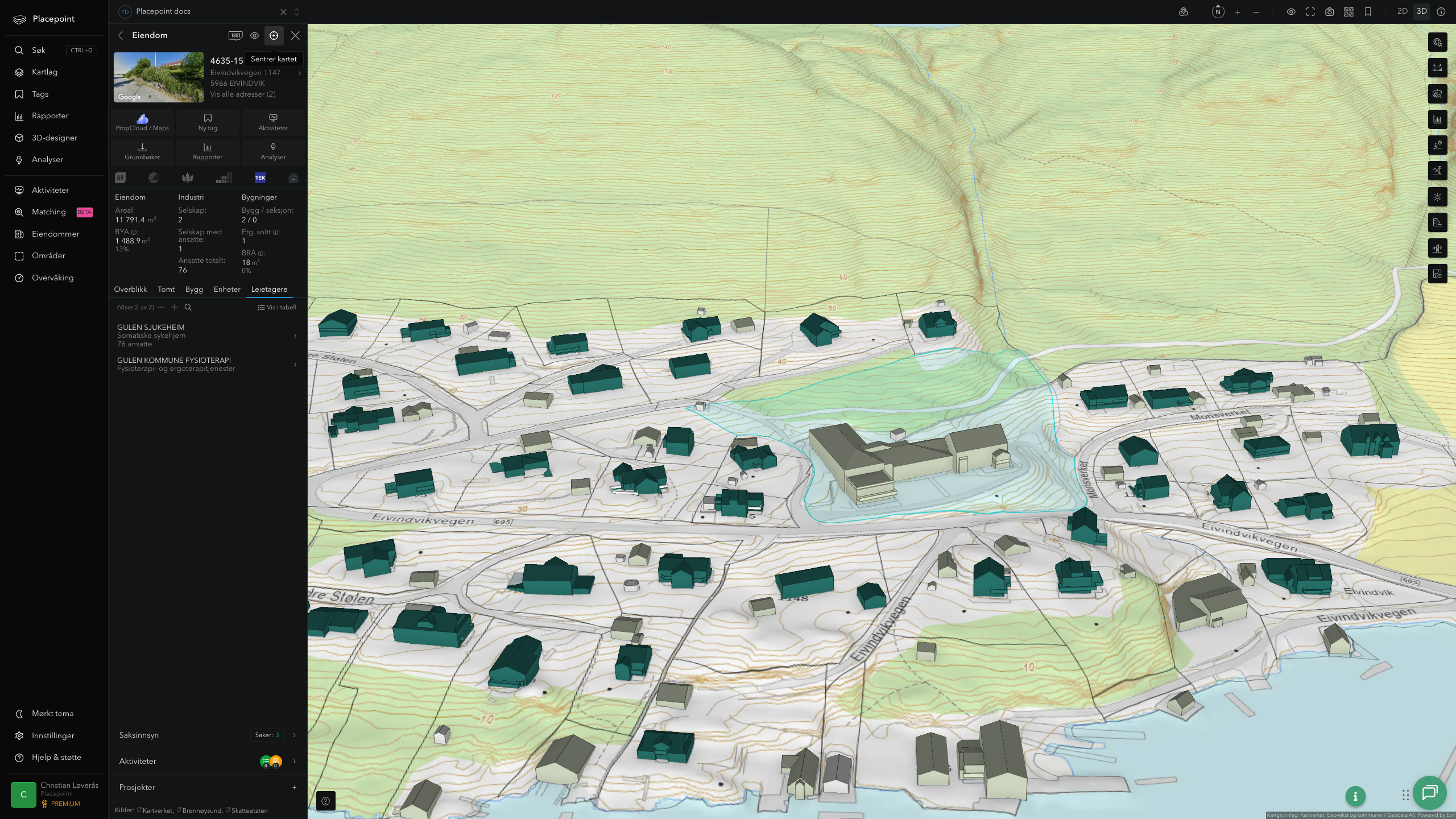This screenshot has width=1456, height=819.
Task: Reset map orientation with north compass
Action: (x=1218, y=11)
